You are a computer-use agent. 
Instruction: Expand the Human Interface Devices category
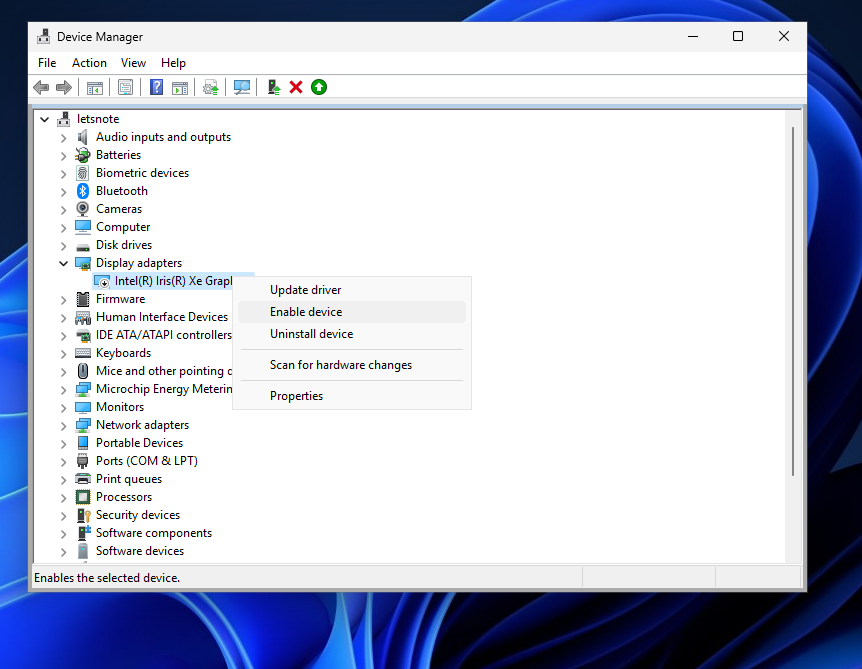pyautogui.click(x=63, y=317)
